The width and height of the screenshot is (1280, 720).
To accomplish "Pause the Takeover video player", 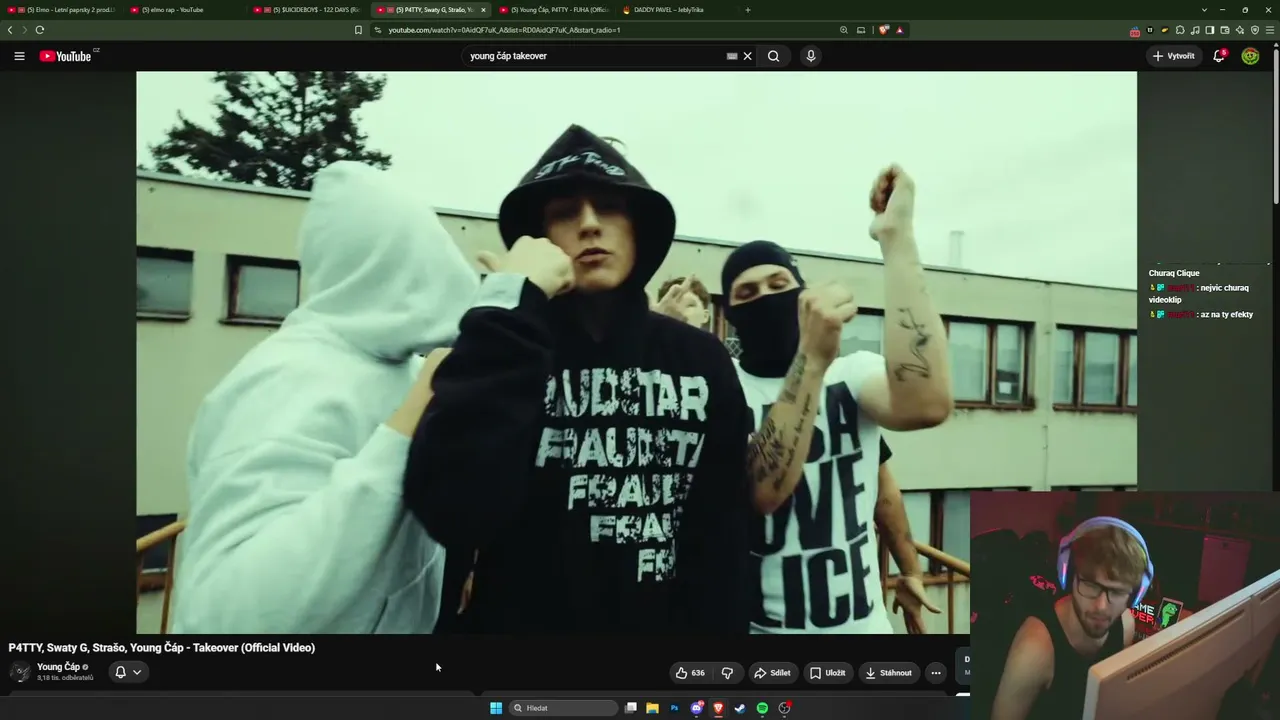I will [636, 352].
